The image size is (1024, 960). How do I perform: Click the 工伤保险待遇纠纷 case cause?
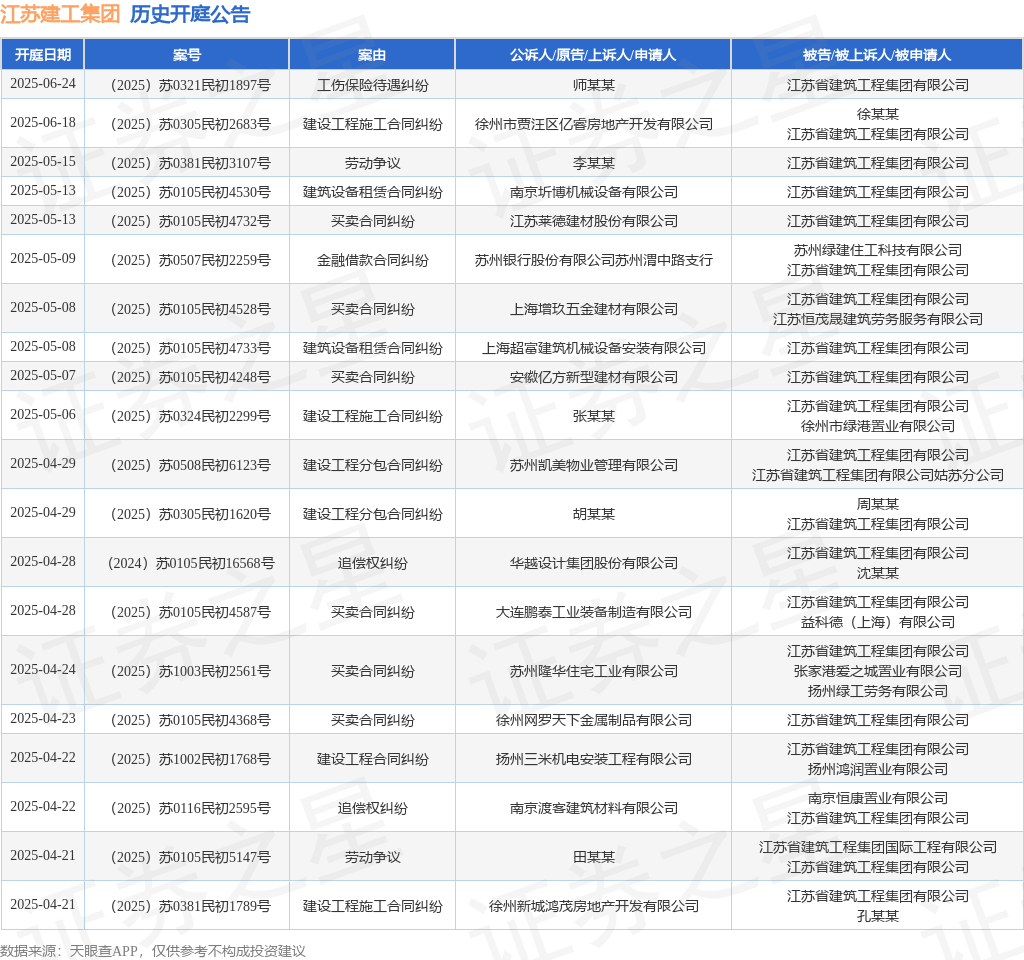pyautogui.click(x=373, y=85)
